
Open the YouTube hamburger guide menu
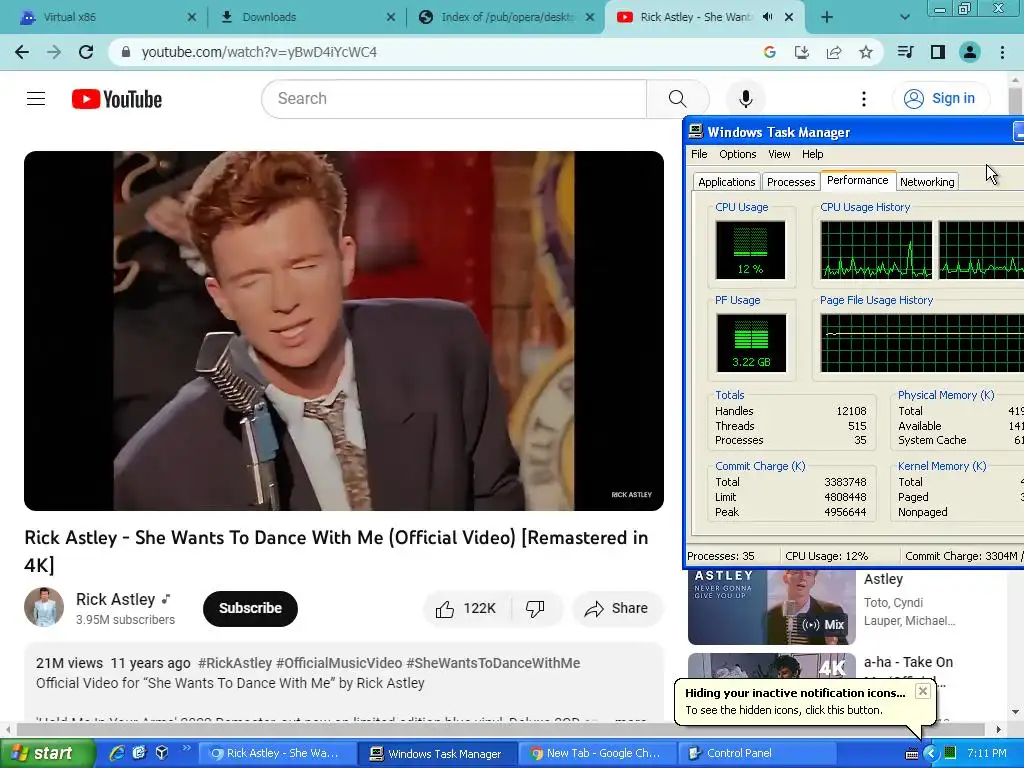[36, 99]
